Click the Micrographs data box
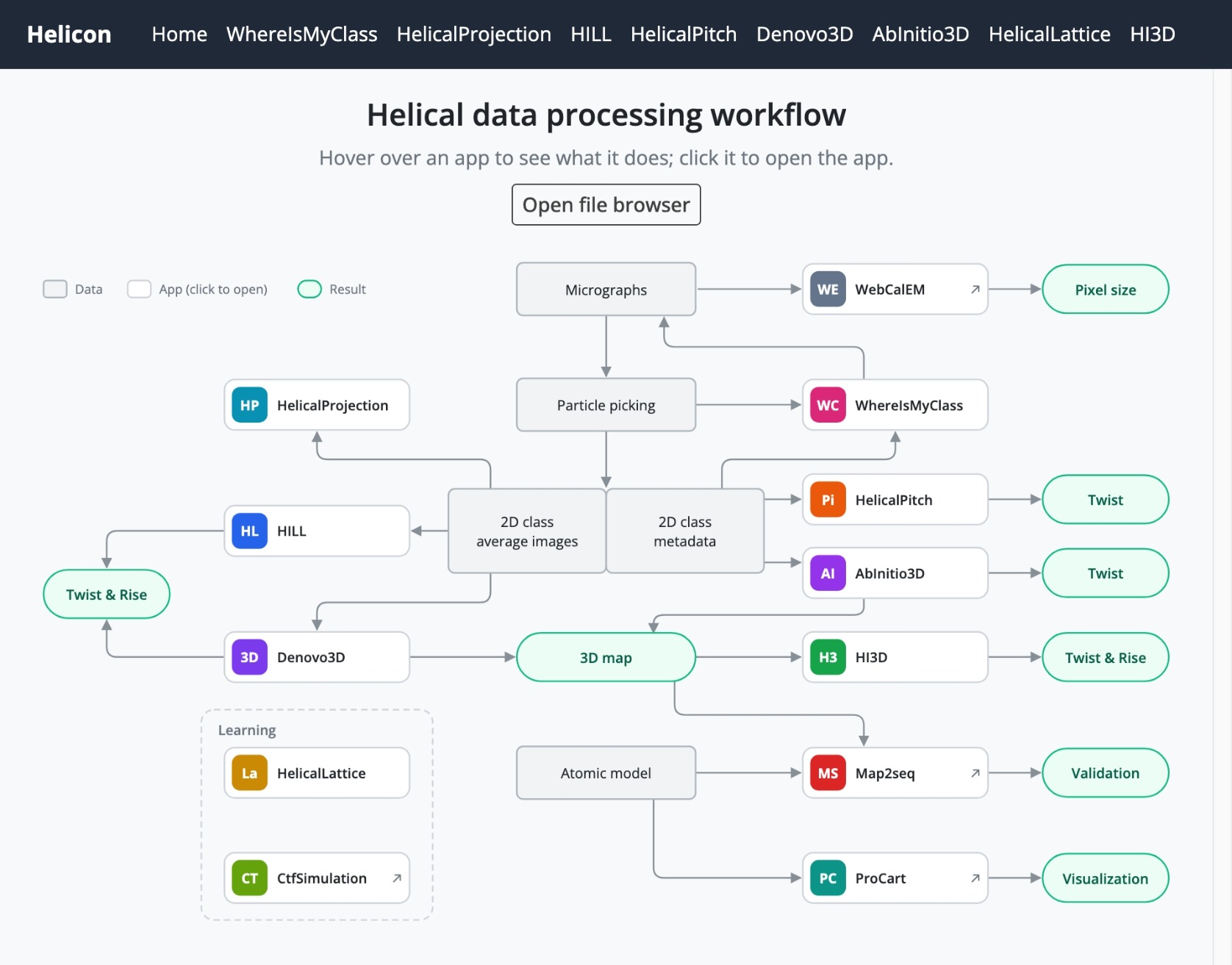1232x965 pixels. point(606,290)
